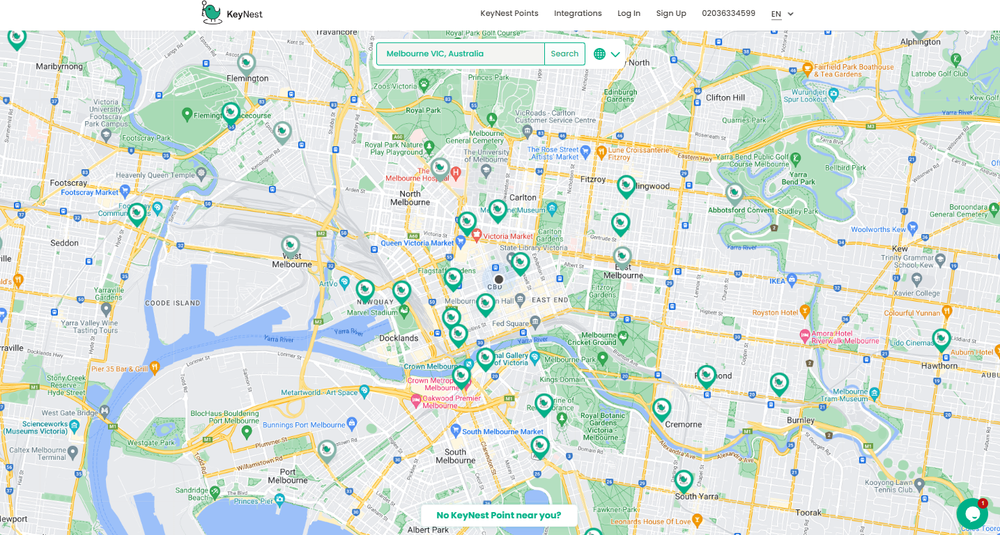Select the KeyNest pin at Cremorne

[662, 410]
